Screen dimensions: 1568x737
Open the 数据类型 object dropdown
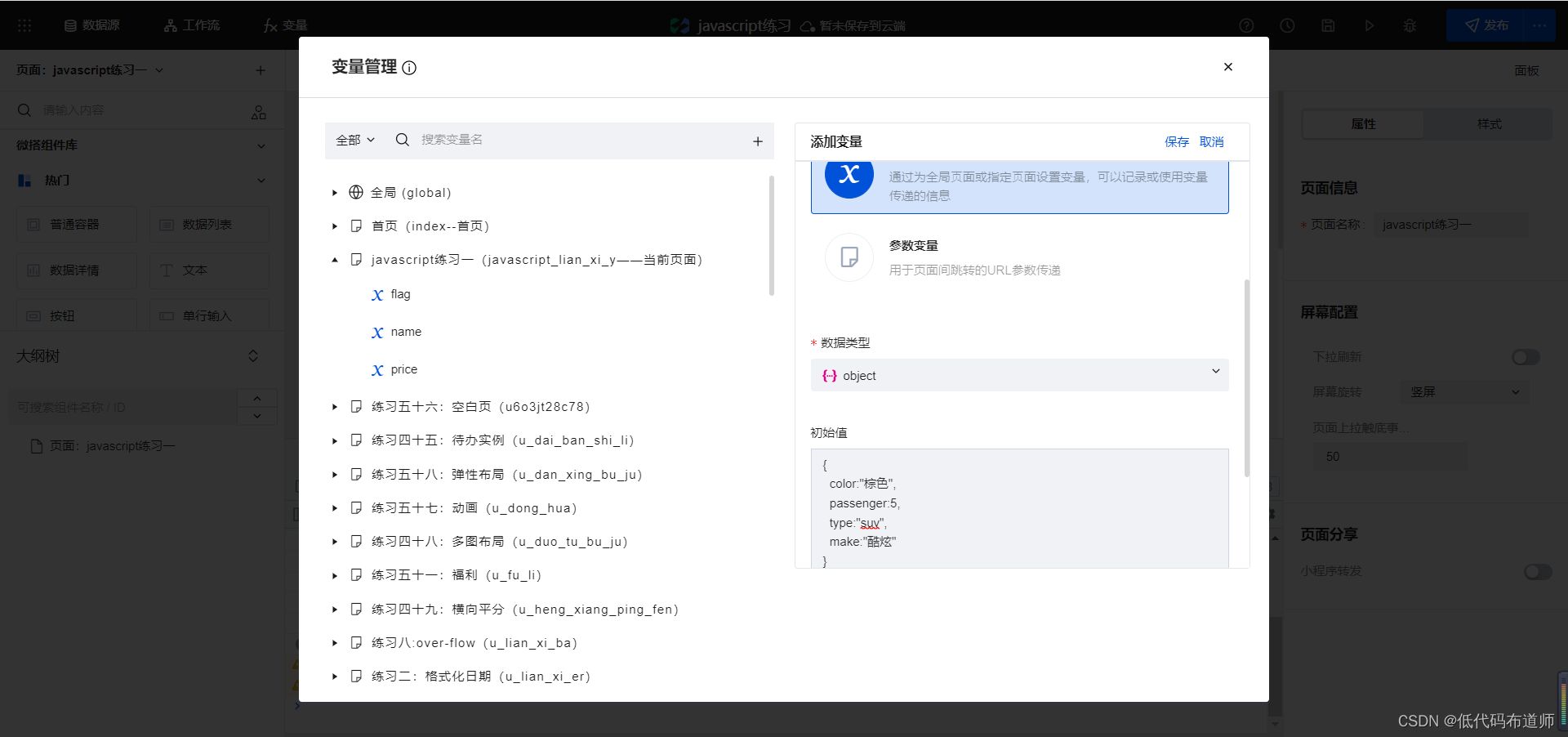pyautogui.click(x=1019, y=375)
